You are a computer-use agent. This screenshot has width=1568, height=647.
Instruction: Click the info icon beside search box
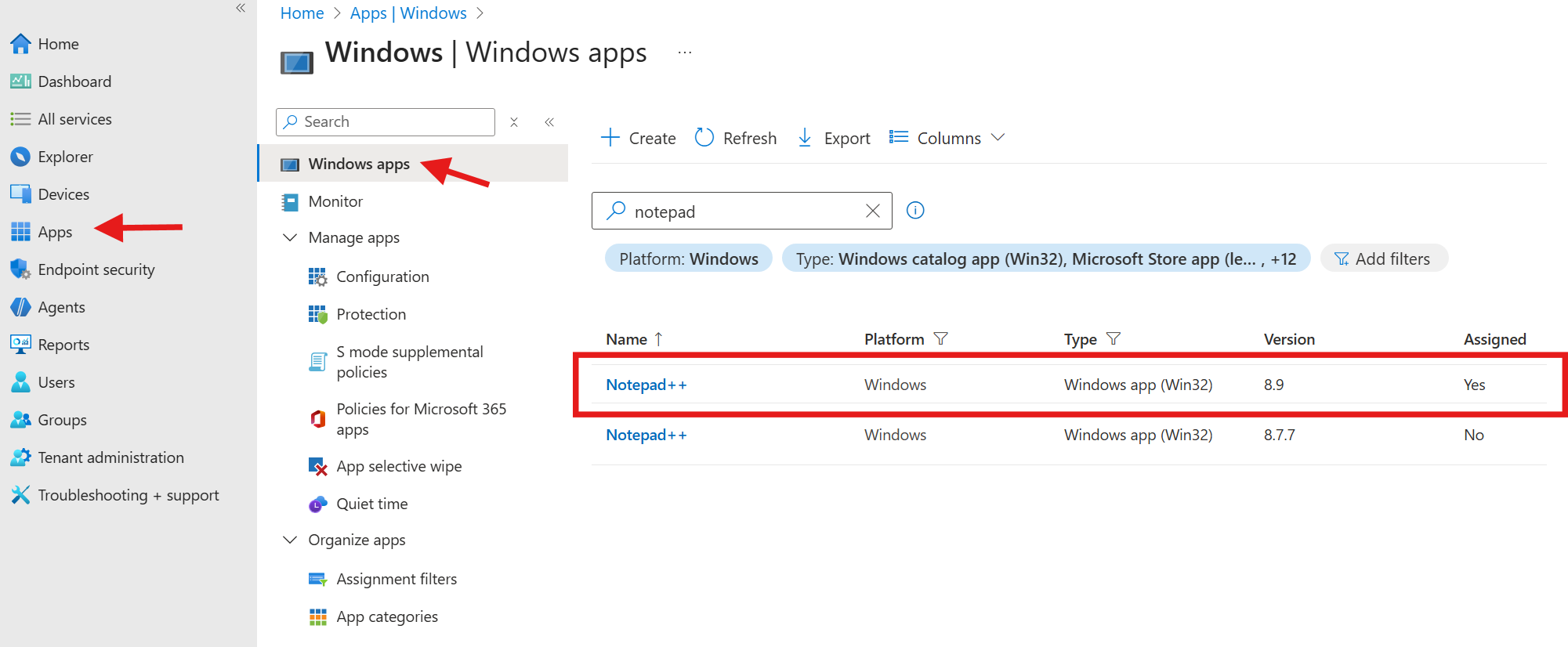point(914,211)
